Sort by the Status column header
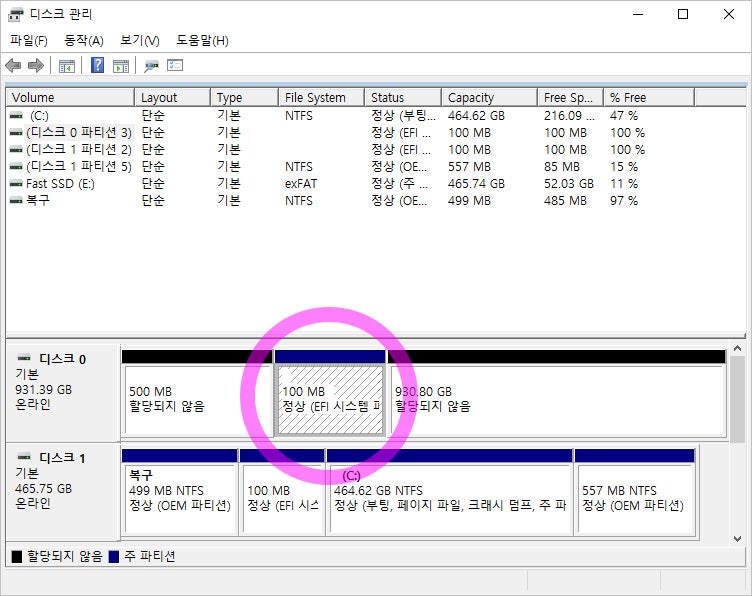The image size is (752, 596). (403, 97)
